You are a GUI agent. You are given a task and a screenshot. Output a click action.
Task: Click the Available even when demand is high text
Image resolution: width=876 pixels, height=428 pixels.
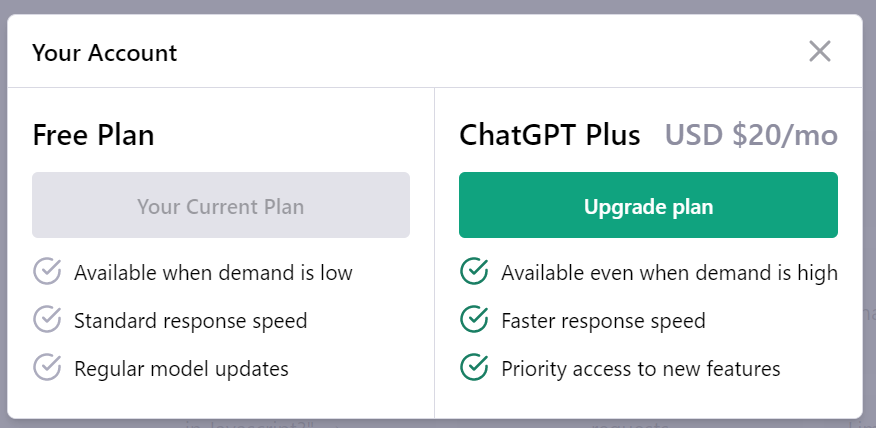669,273
